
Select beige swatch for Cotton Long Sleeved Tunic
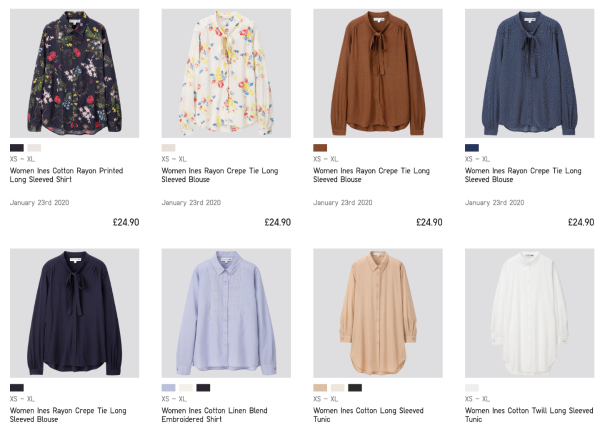320,387
